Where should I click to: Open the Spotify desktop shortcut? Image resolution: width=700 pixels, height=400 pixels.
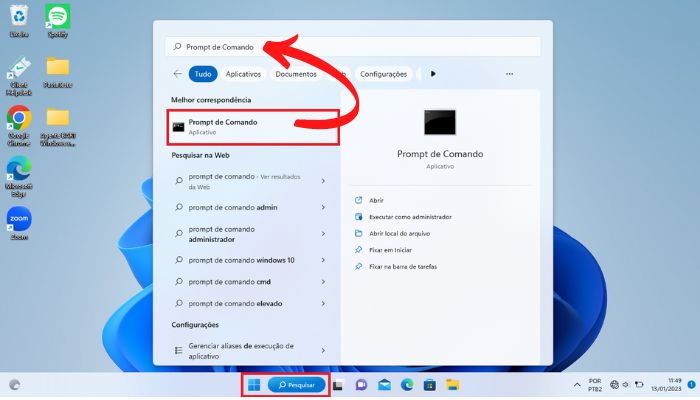[x=58, y=20]
